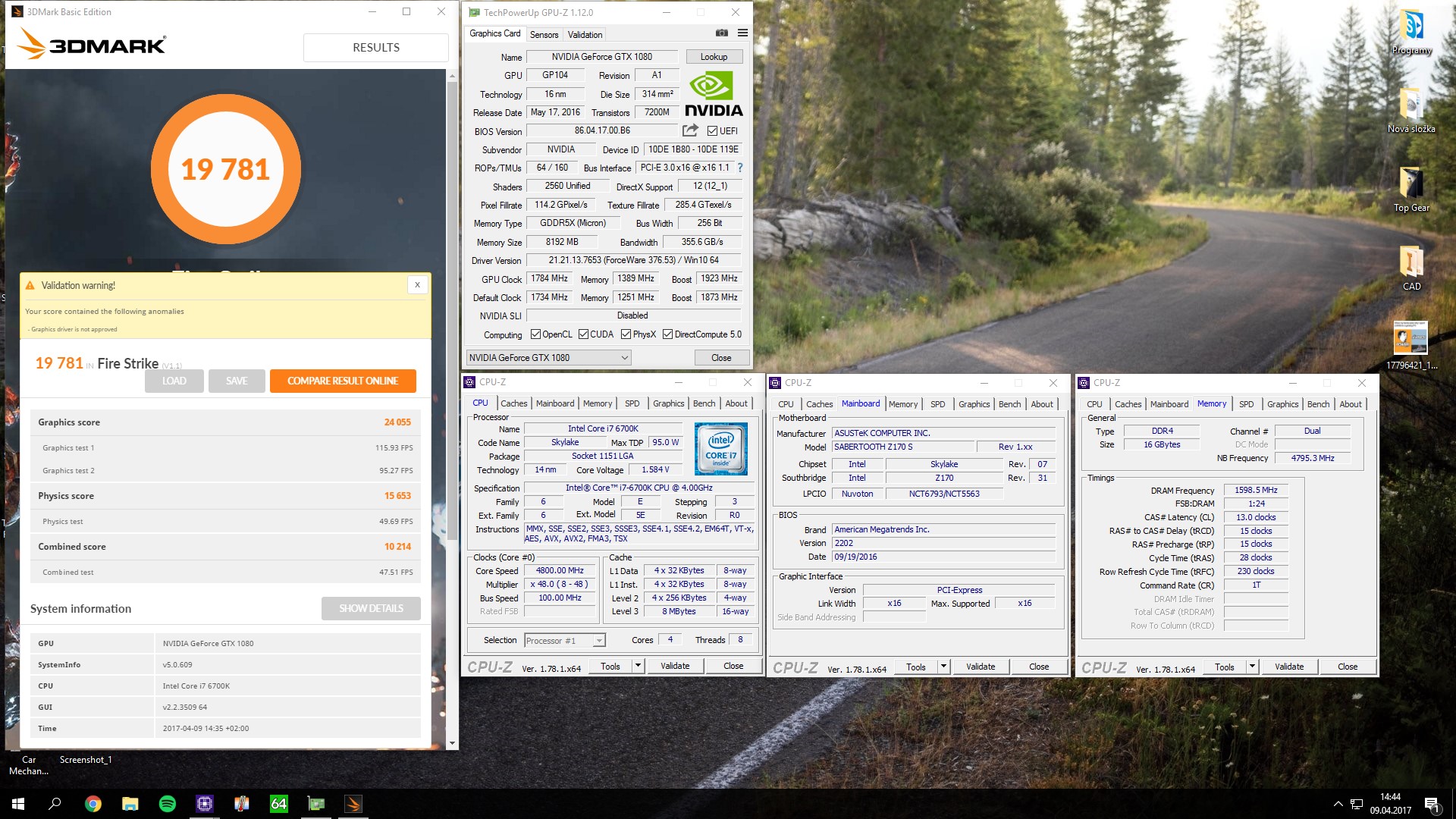This screenshot has height=819, width=1456.
Task: Launch Google Chrome from taskbar
Action: (x=93, y=804)
